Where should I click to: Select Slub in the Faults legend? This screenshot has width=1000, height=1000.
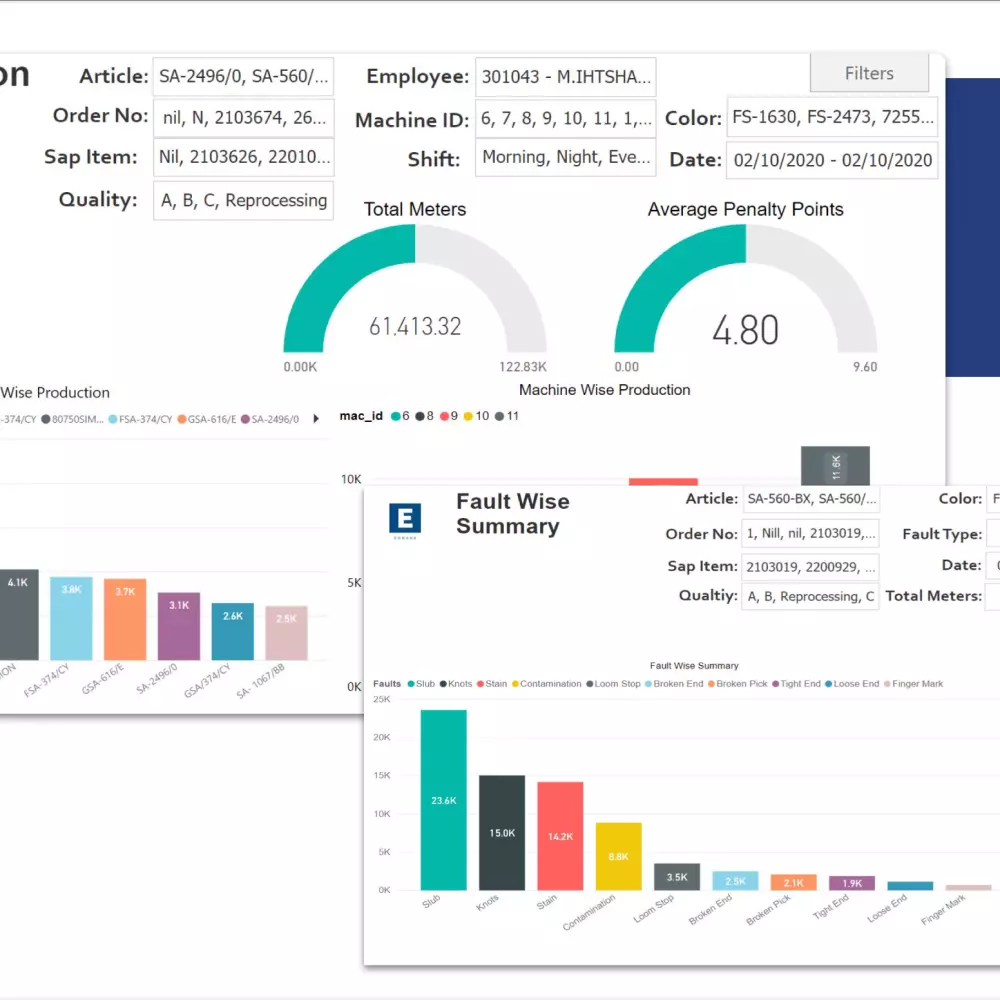point(419,684)
